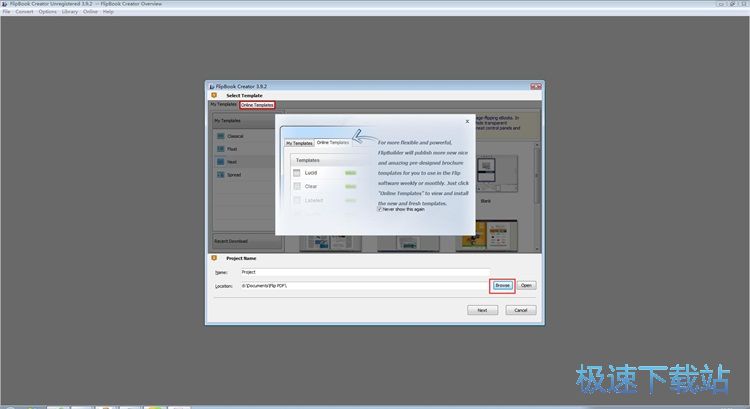Switch to the My Templates tab
Screen dimensions: 750x409
[x=223, y=104]
